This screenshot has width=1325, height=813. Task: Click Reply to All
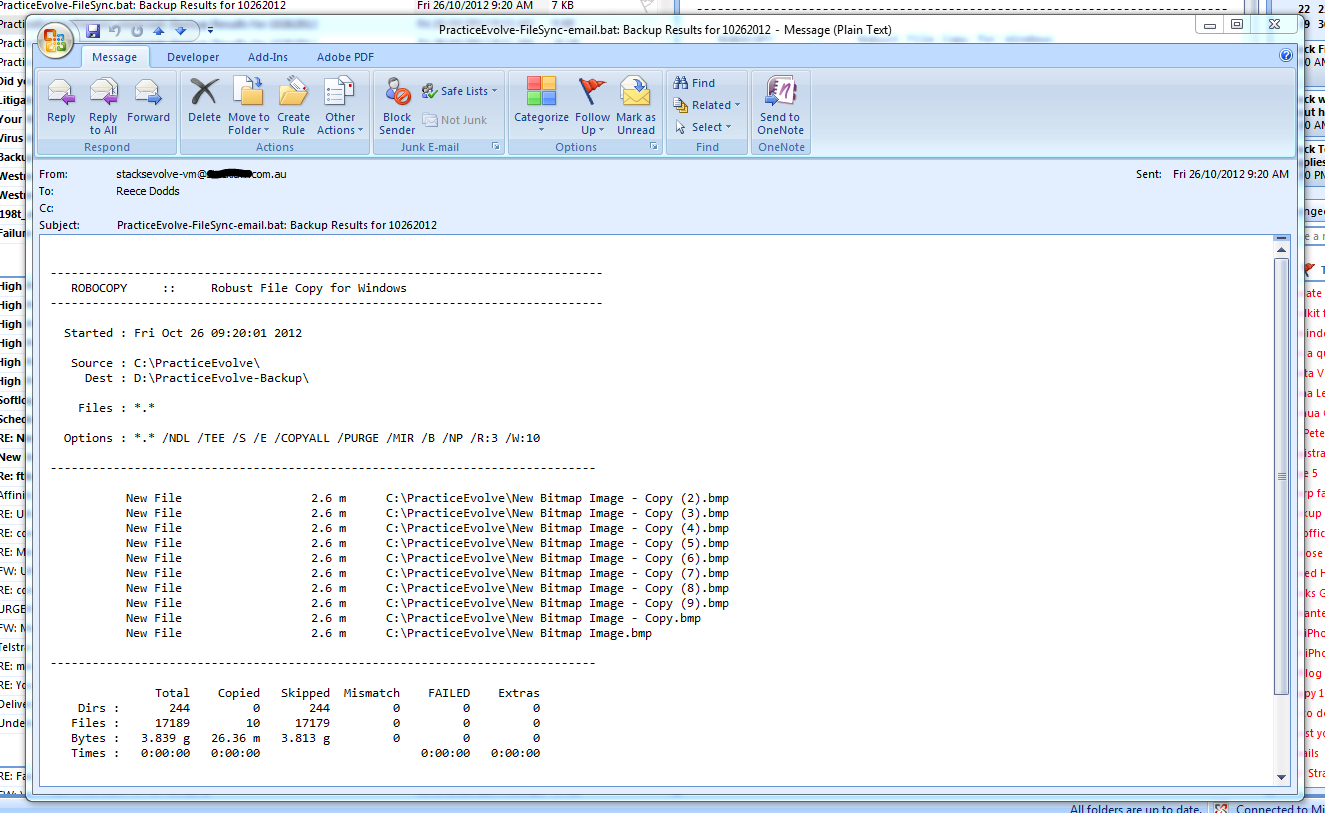pos(103,105)
